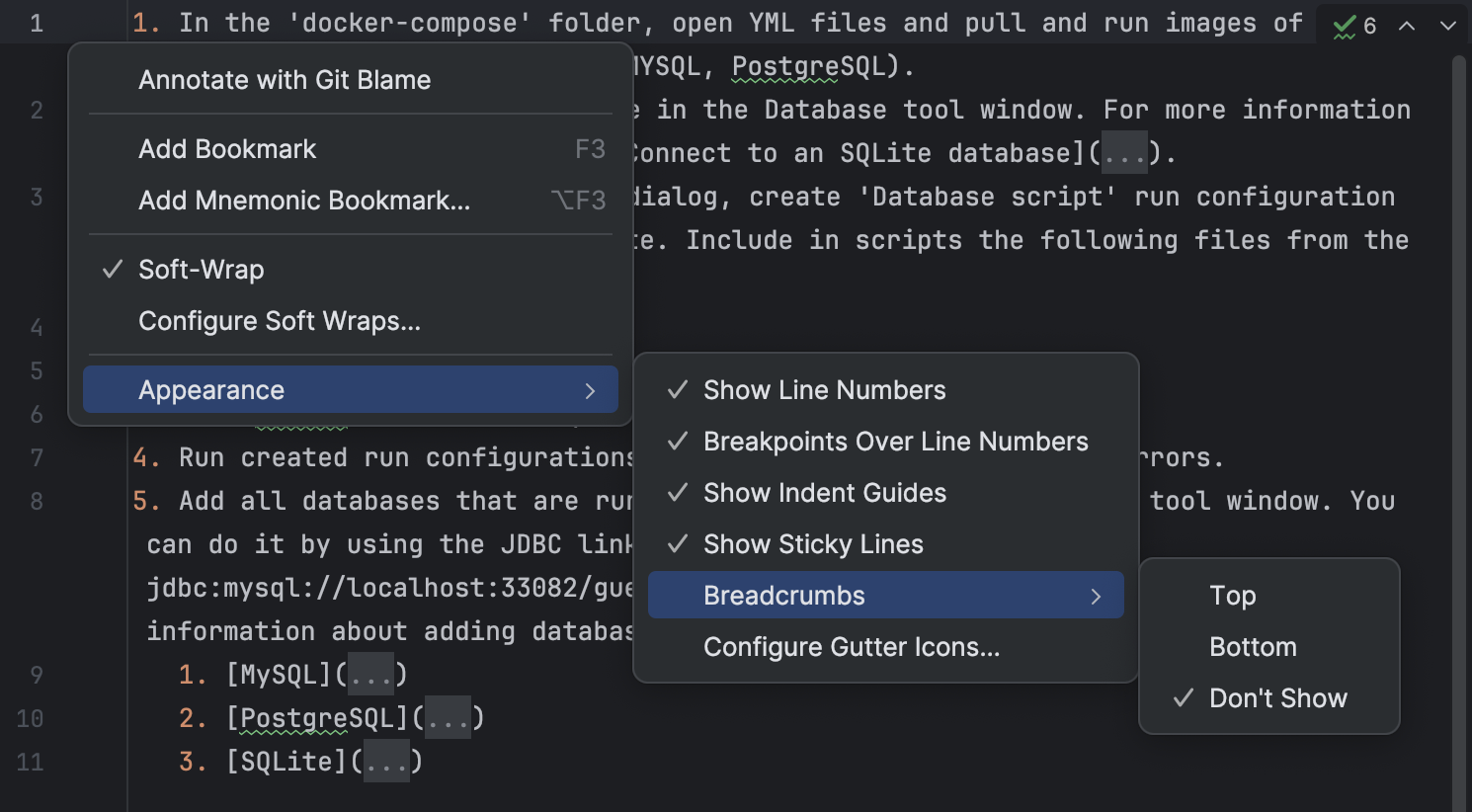Expand the Breadcrumbs submenu
The height and width of the screenshot is (812, 1472).
pos(783,595)
